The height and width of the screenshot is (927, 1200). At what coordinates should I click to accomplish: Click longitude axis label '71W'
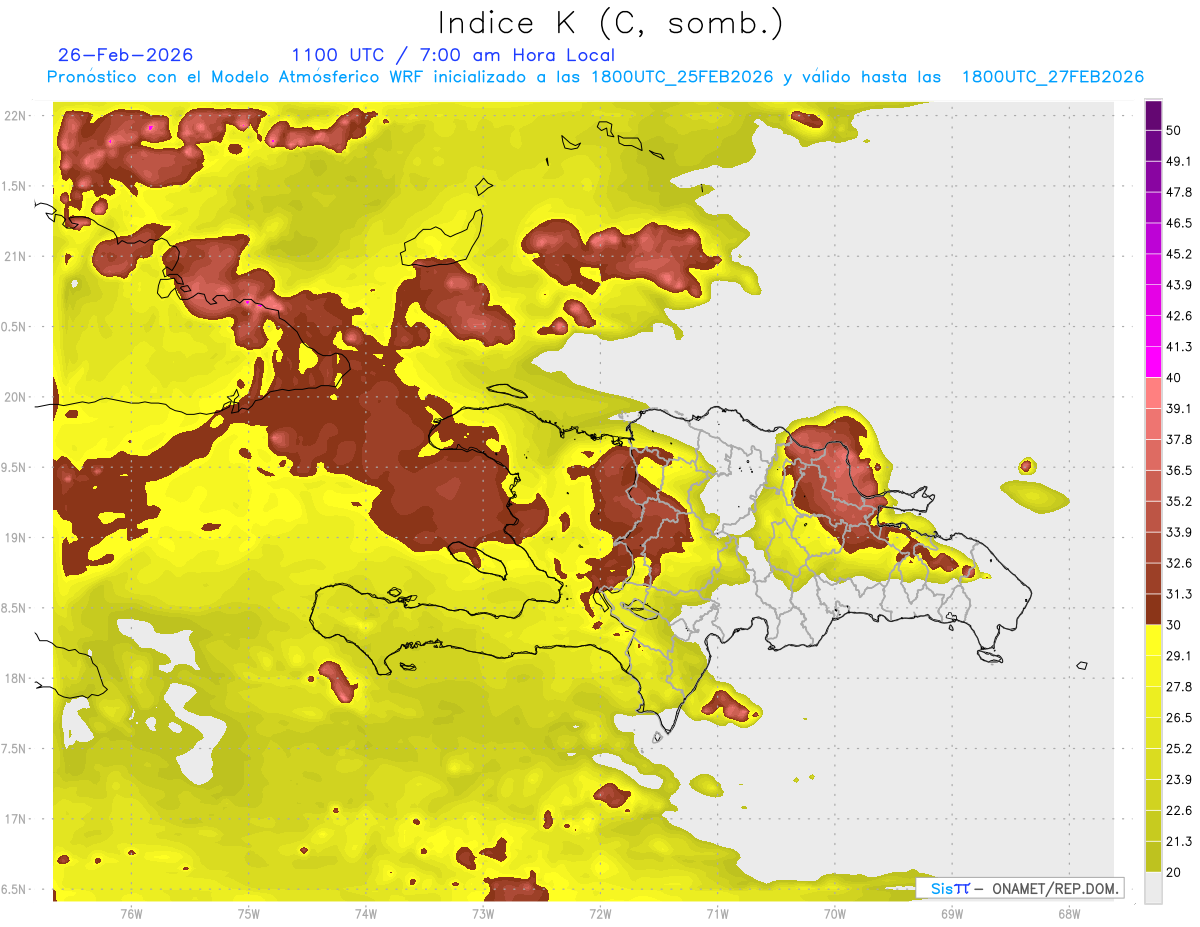pyautogui.click(x=717, y=914)
